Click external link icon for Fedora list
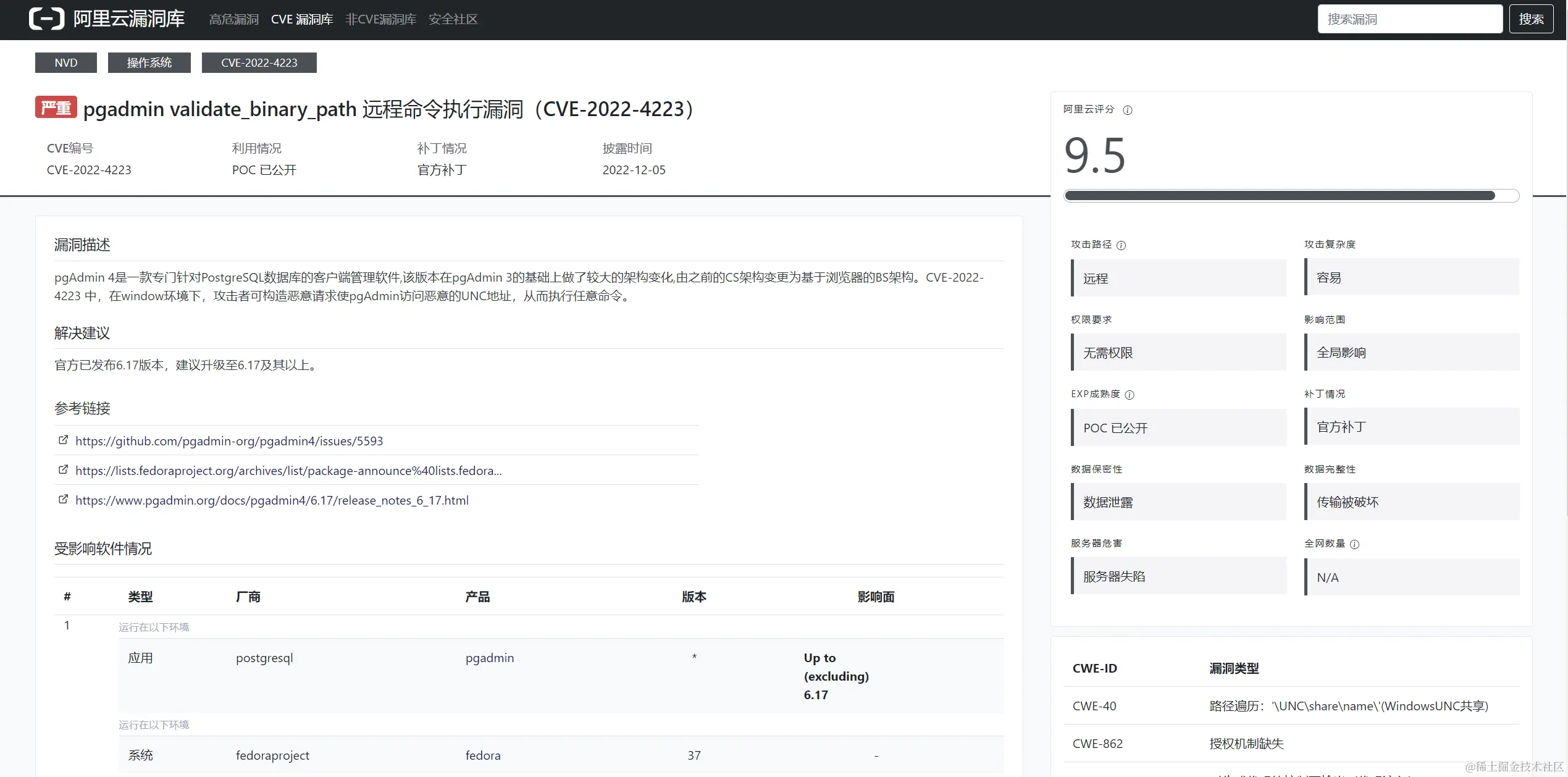The height and width of the screenshot is (777, 1568). tap(63, 469)
